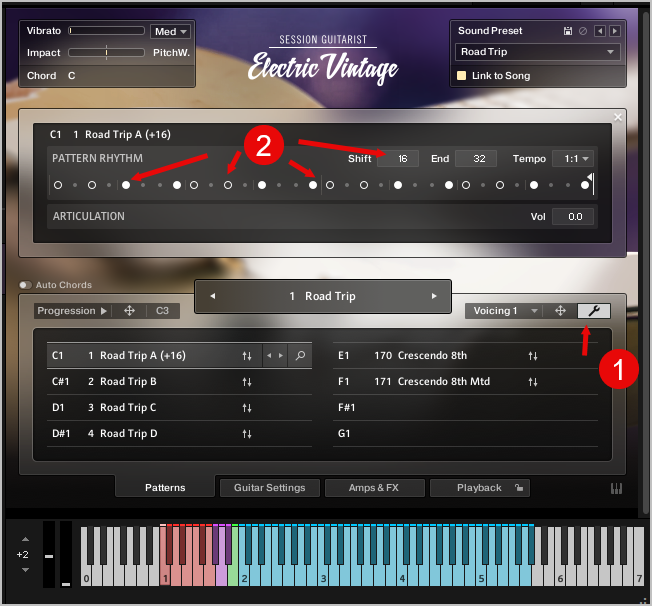Screen dimensions: 652x606
Task: Select the Road Trip D pattern row
Action: 179,434
